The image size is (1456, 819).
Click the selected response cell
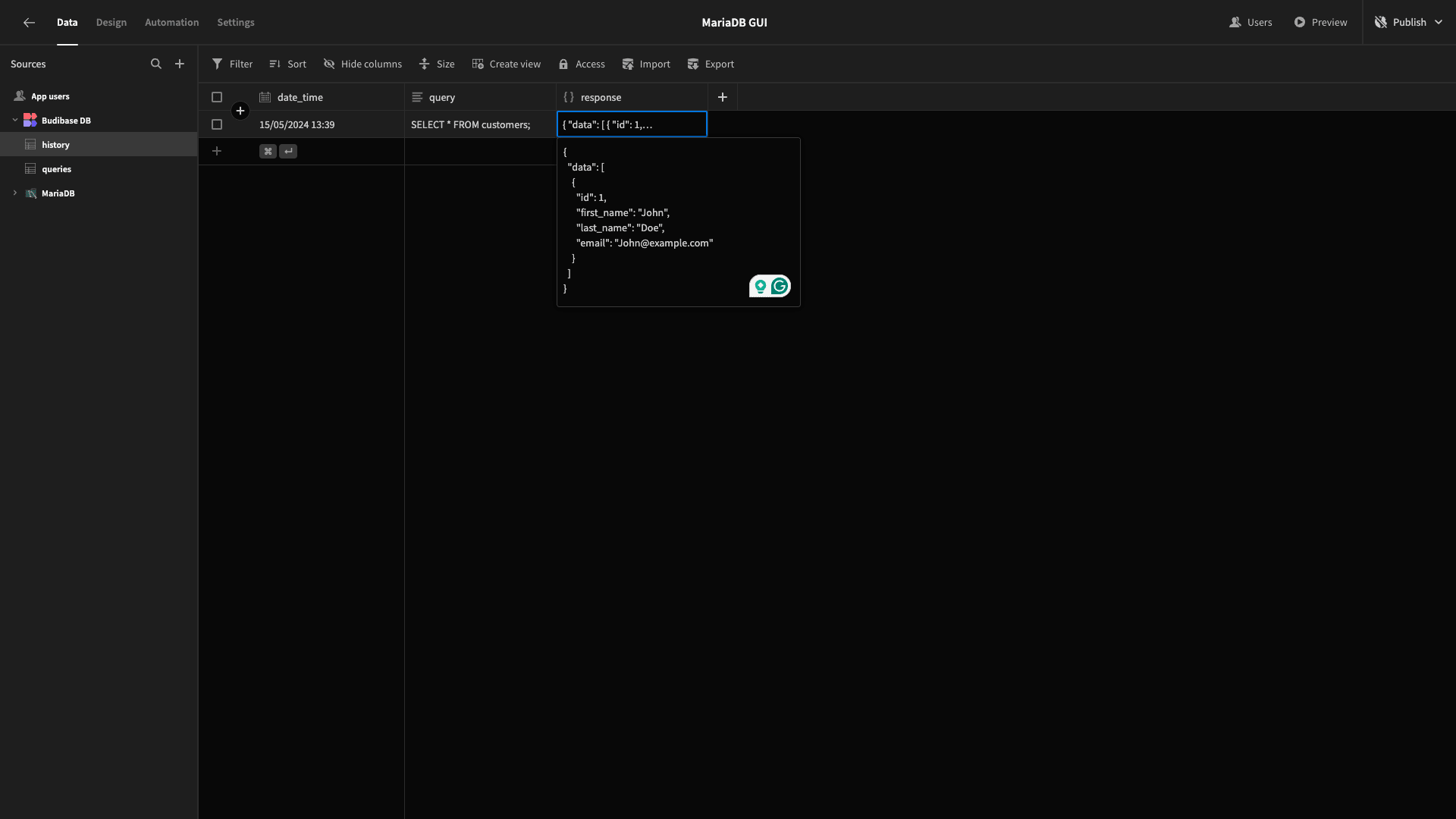(632, 124)
